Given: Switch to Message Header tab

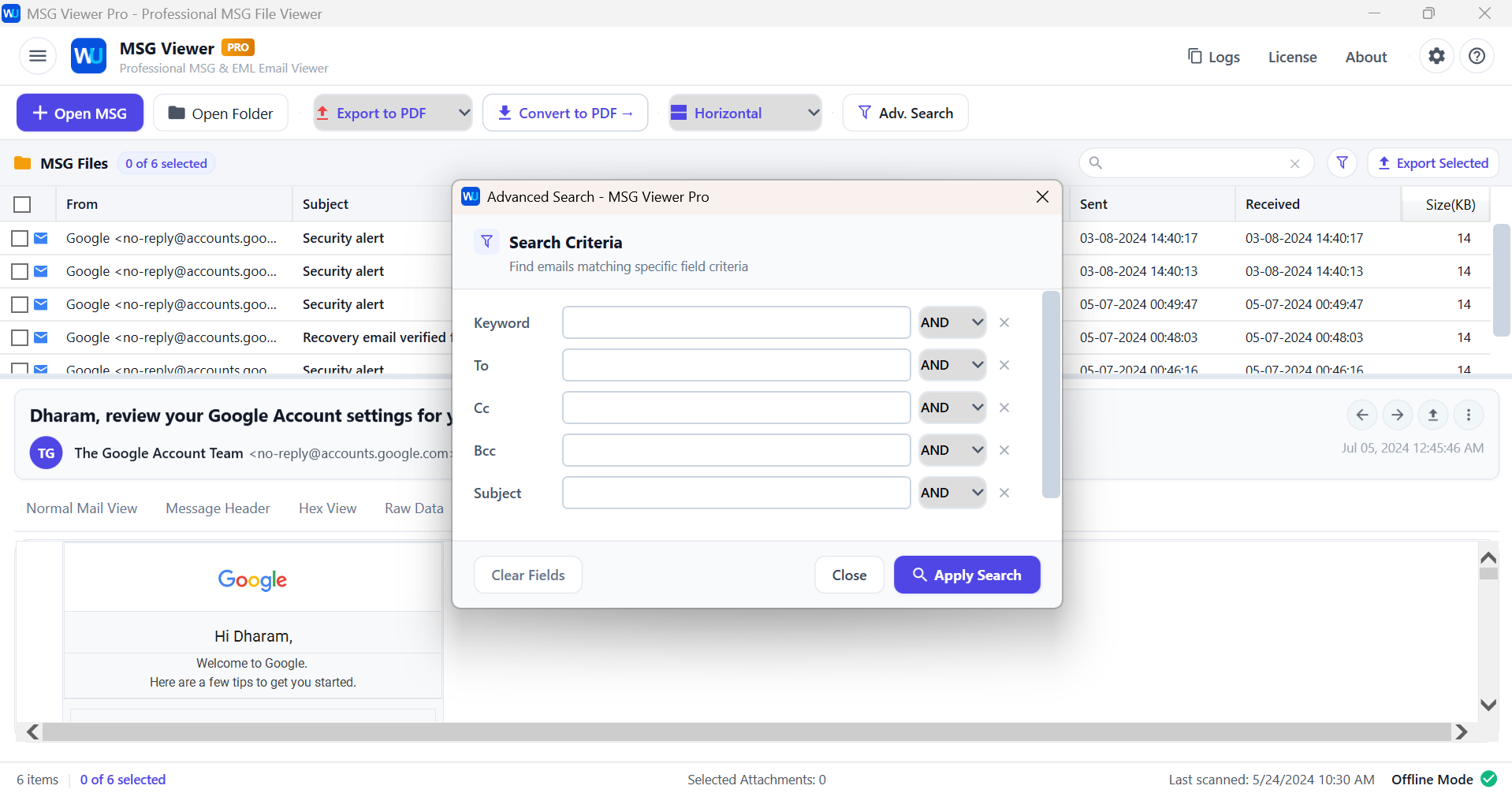Looking at the screenshot, I should (x=218, y=508).
